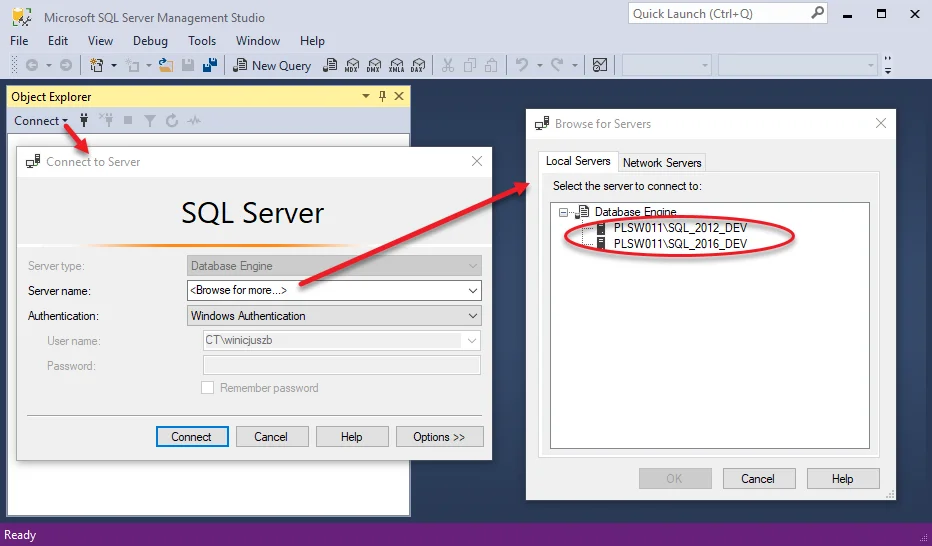Click the XMLA Query toolbar icon
This screenshot has width=932, height=546.
click(x=396, y=65)
